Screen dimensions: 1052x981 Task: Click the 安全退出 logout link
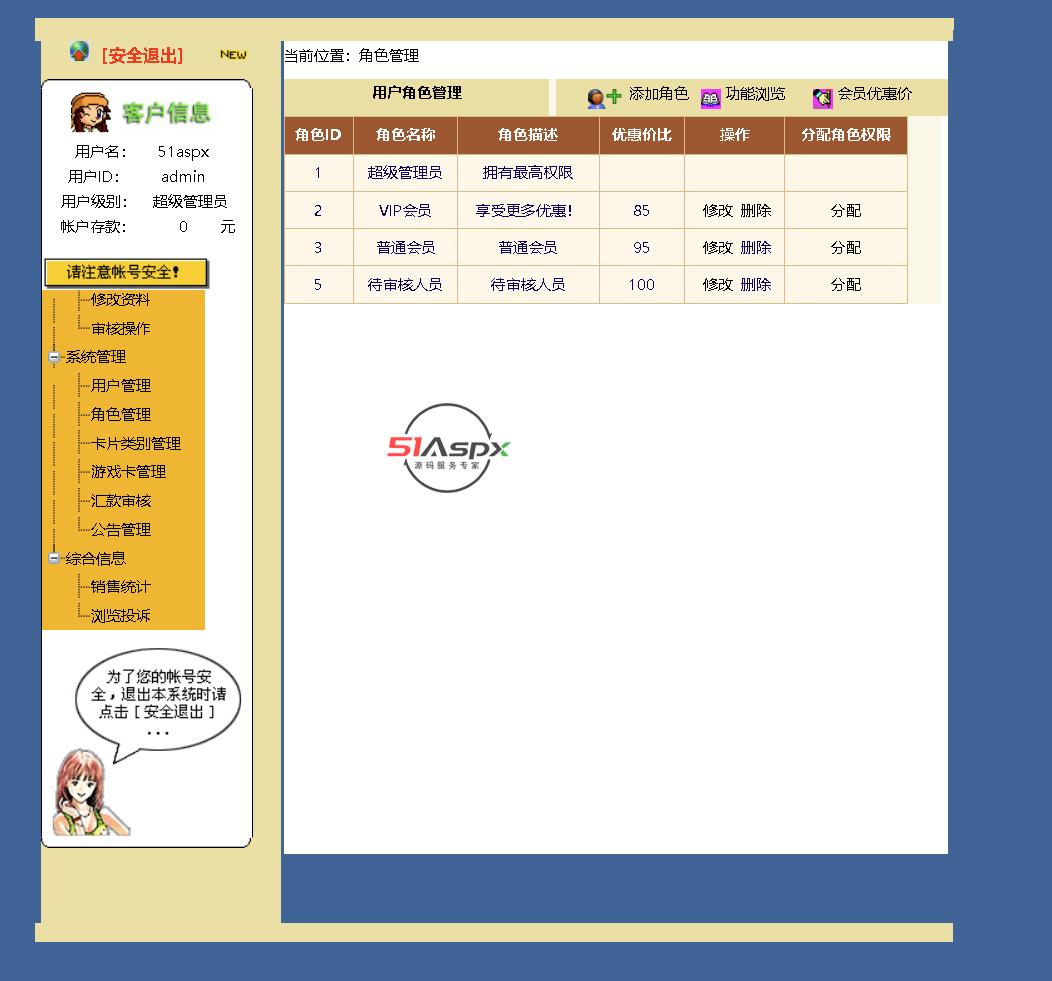[142, 55]
